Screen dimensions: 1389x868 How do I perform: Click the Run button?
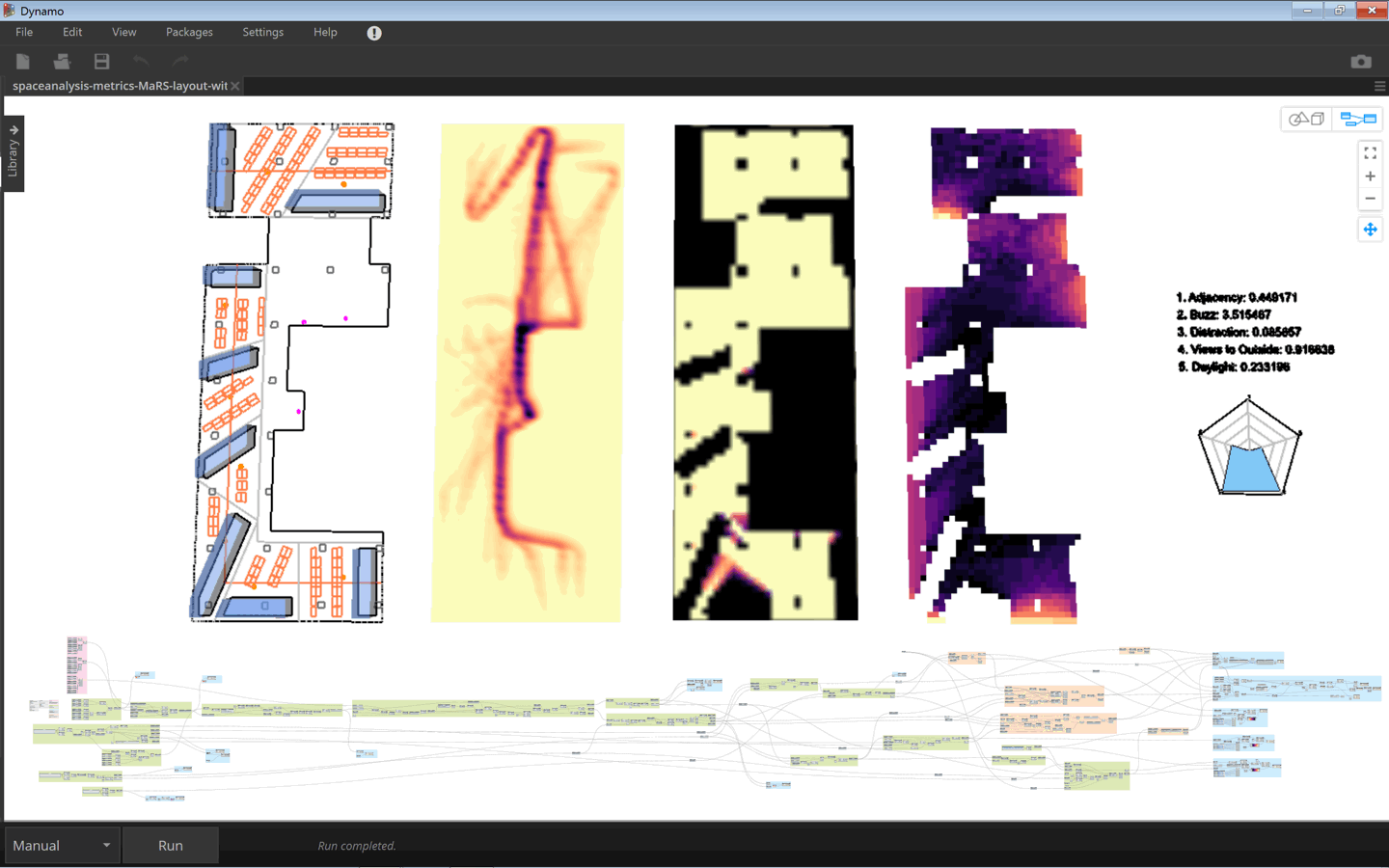coord(171,846)
